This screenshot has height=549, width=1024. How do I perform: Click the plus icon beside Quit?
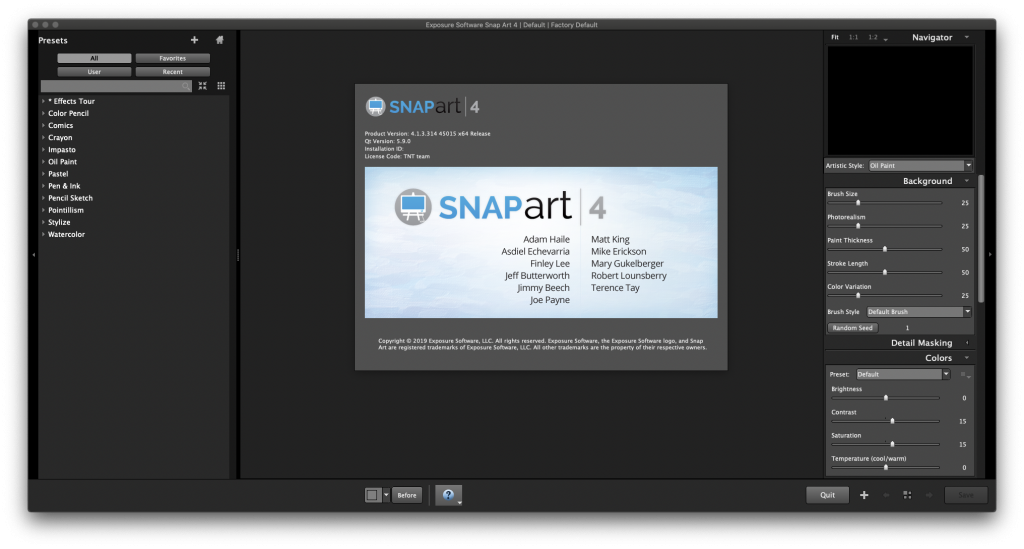point(864,495)
